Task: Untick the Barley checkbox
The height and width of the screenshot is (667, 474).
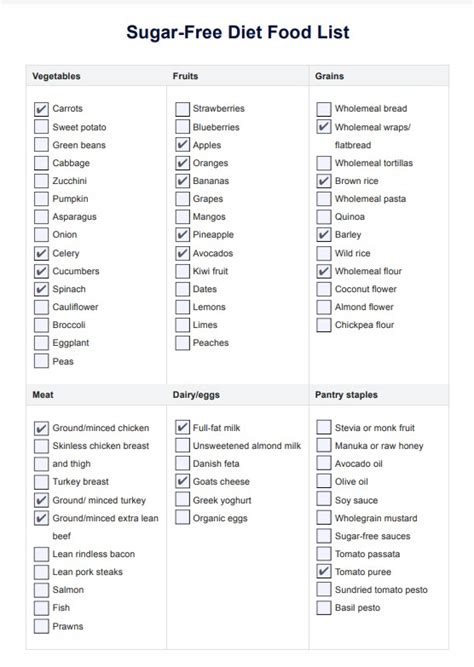Action: coord(324,234)
